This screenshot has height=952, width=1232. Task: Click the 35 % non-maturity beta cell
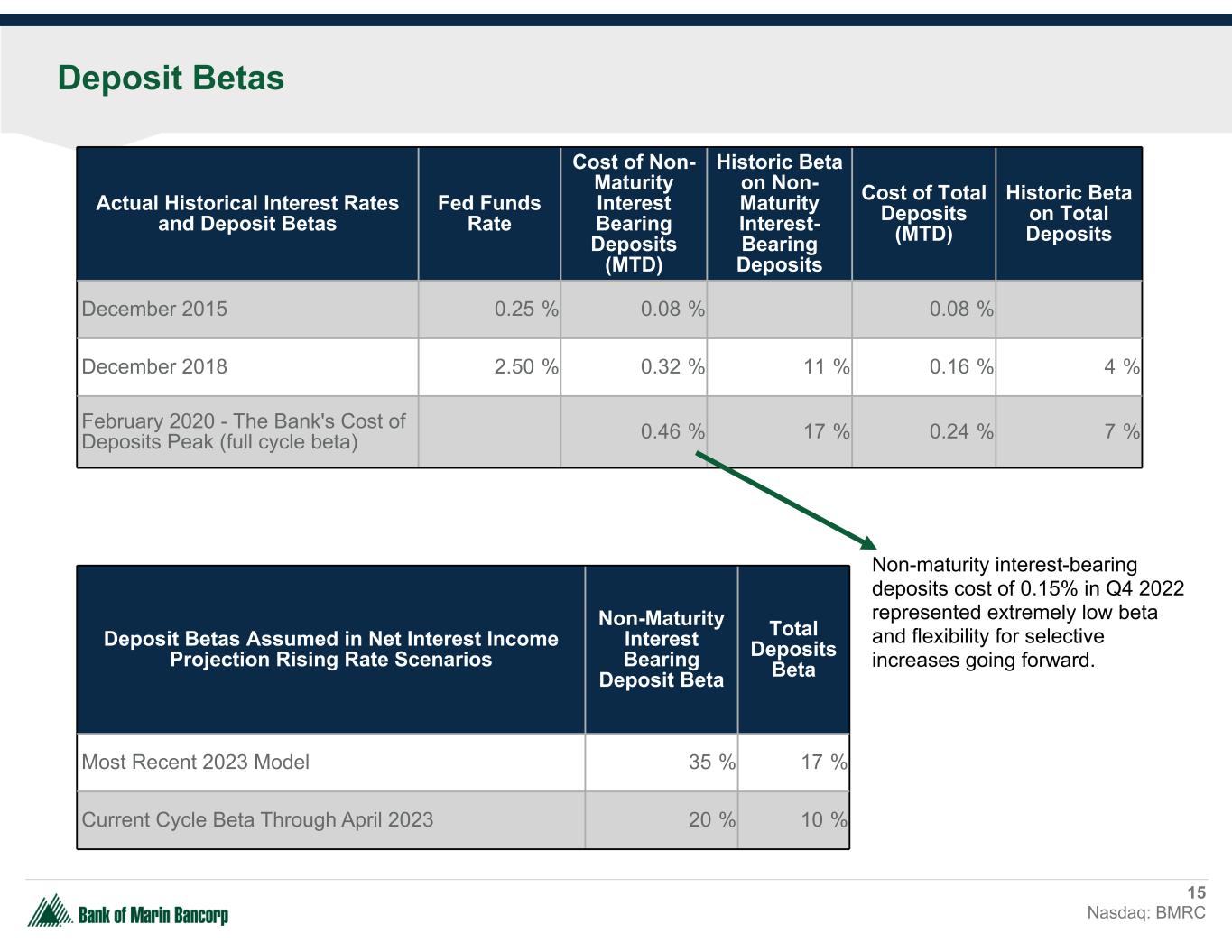(711, 762)
